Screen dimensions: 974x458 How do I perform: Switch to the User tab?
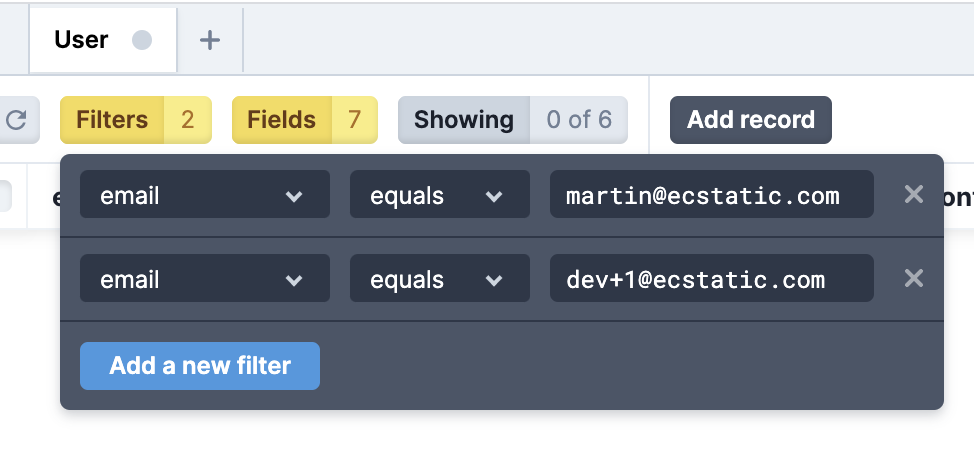pyautogui.click(x=82, y=40)
